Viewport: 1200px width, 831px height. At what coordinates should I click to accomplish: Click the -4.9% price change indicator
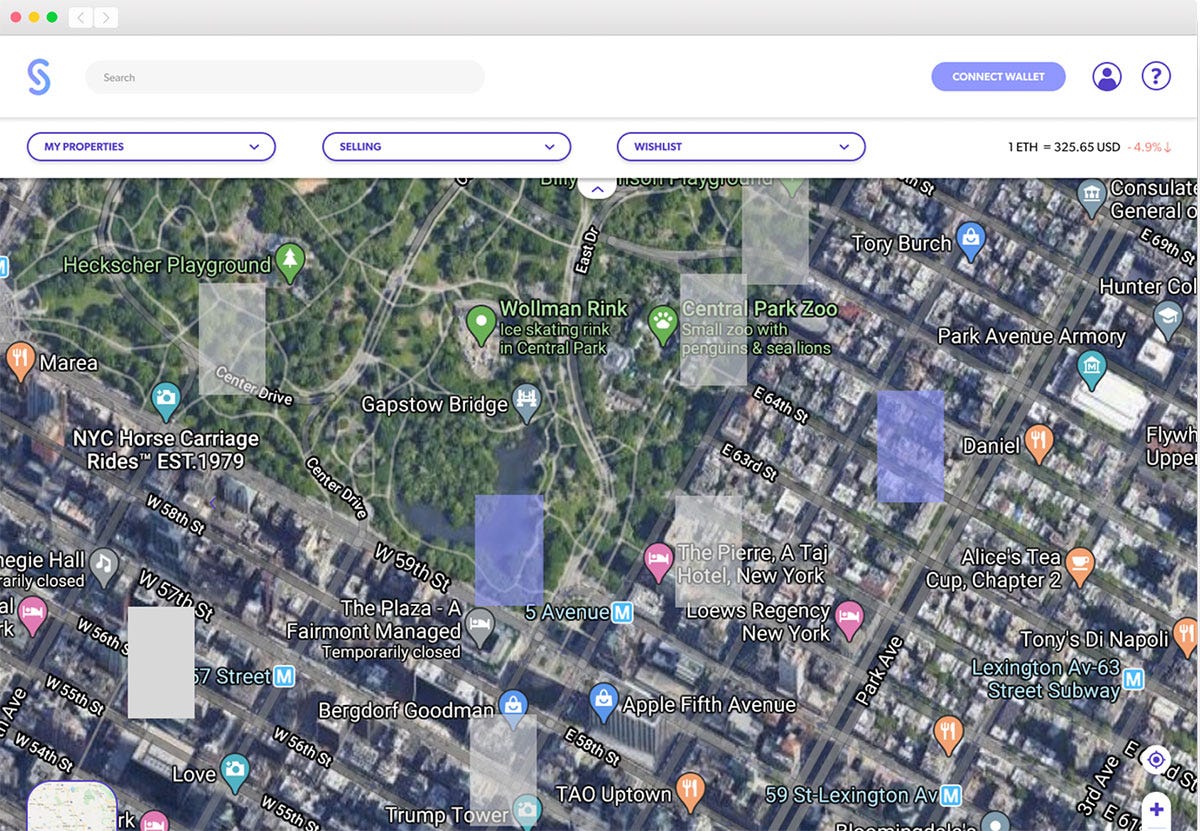[1149, 147]
